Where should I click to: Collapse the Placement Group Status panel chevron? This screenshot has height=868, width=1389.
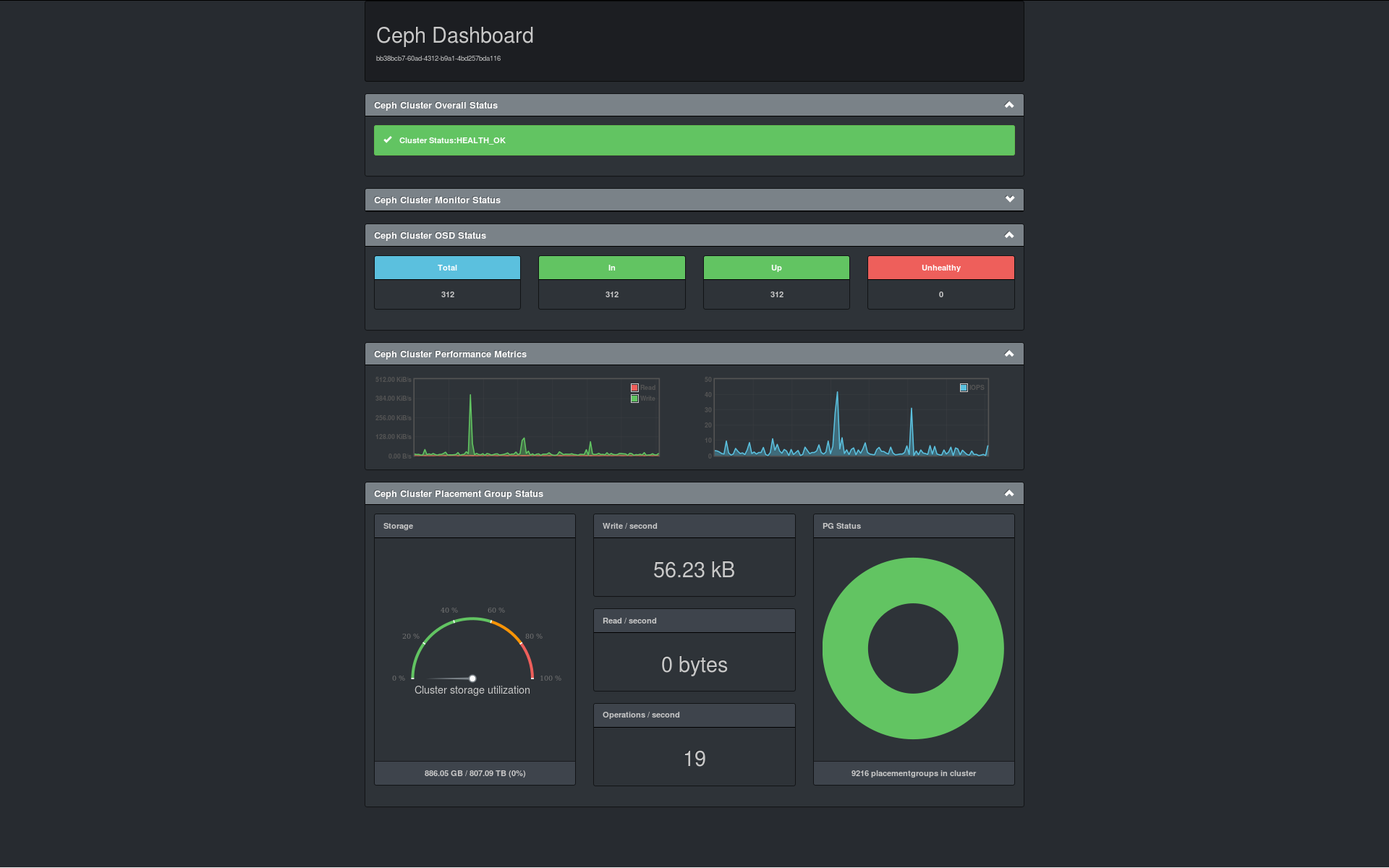coord(1009,493)
